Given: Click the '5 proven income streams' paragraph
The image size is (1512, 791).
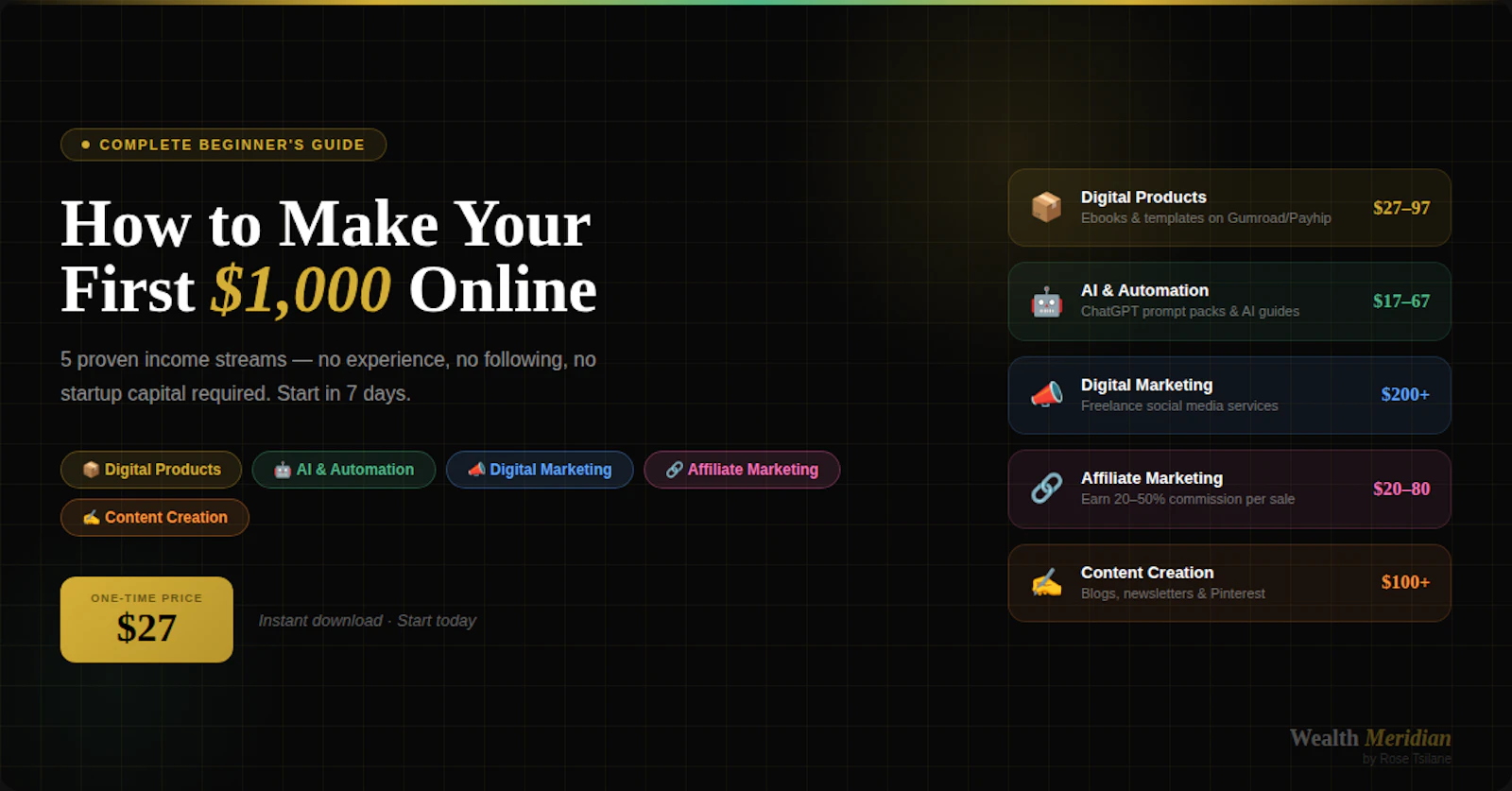Looking at the screenshot, I should pos(328,376).
